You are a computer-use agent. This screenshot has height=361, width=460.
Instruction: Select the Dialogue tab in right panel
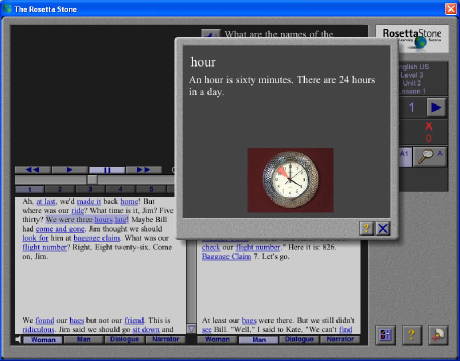(x=299, y=340)
